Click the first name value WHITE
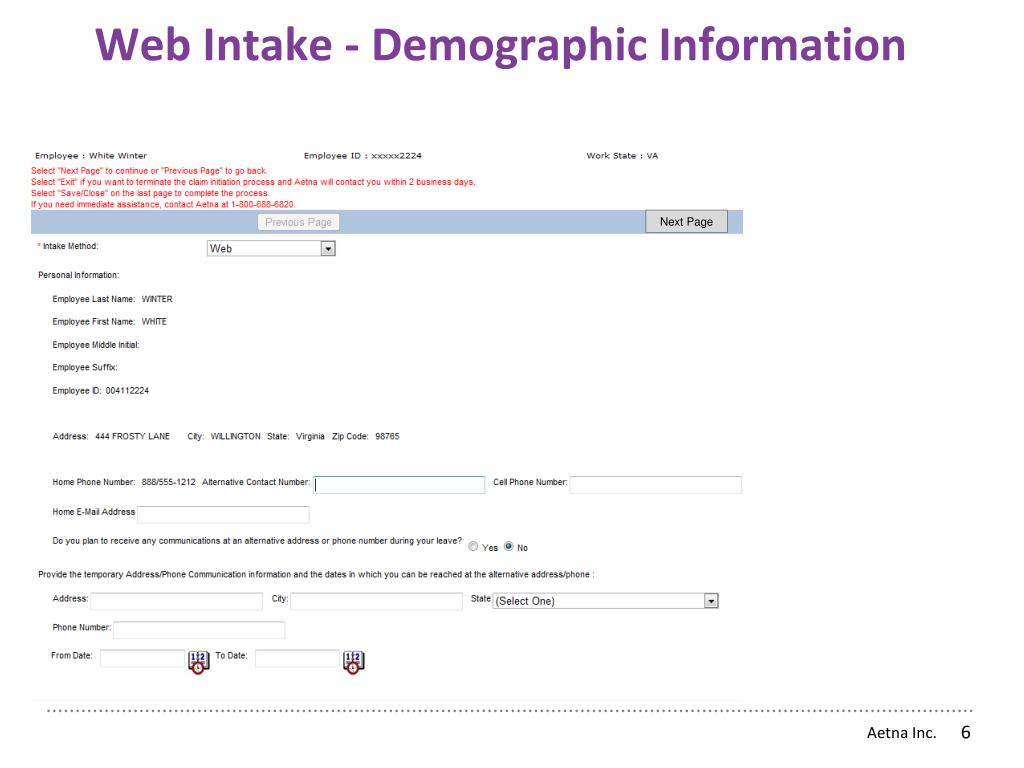 154,322
